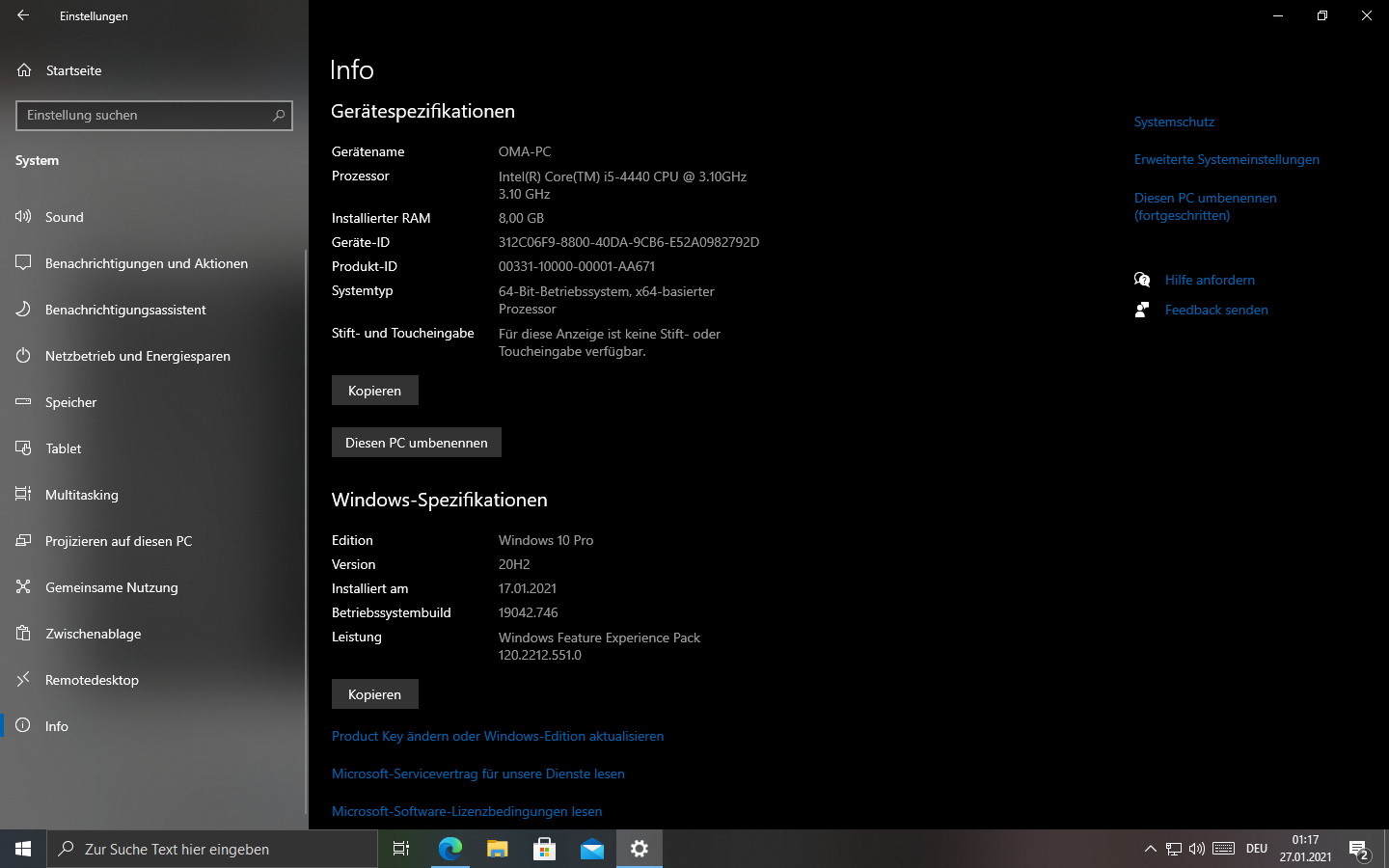Select Multitasking menu label
The height and width of the screenshot is (868, 1389).
point(82,495)
